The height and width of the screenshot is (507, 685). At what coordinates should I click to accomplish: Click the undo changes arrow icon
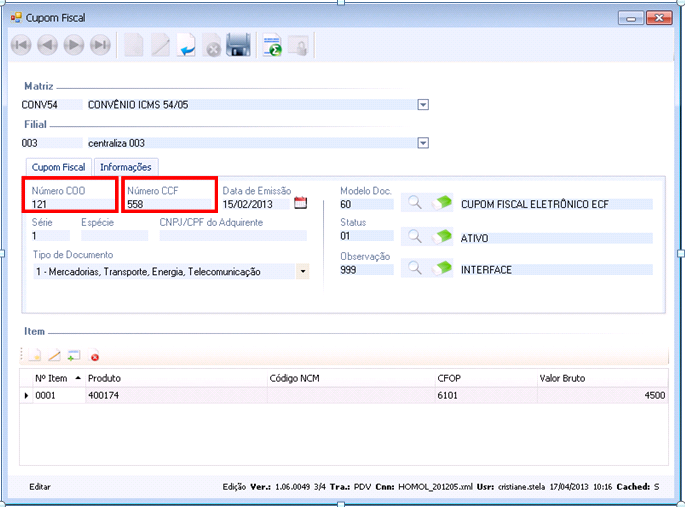[x=186, y=45]
